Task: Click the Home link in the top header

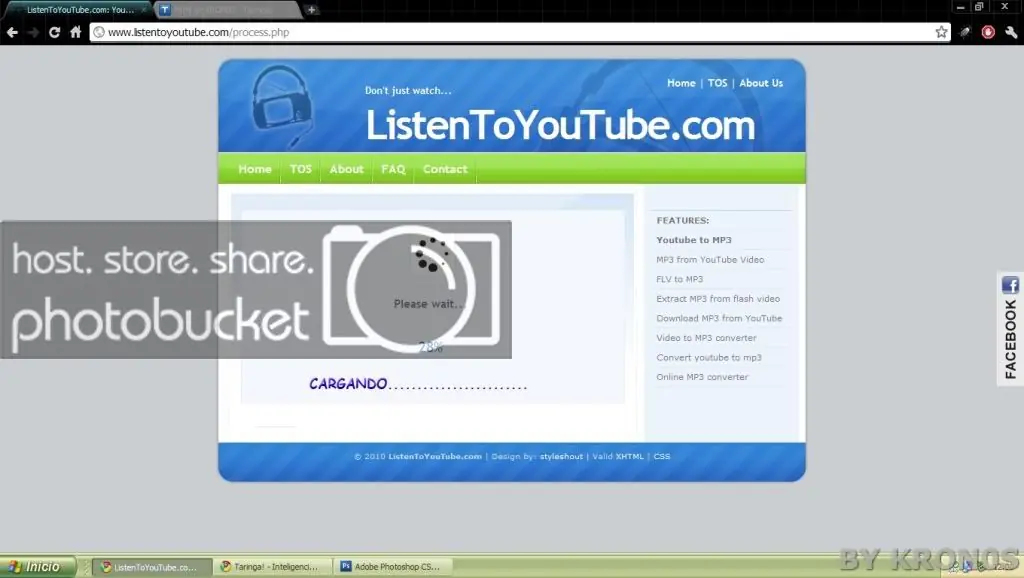Action: click(681, 83)
